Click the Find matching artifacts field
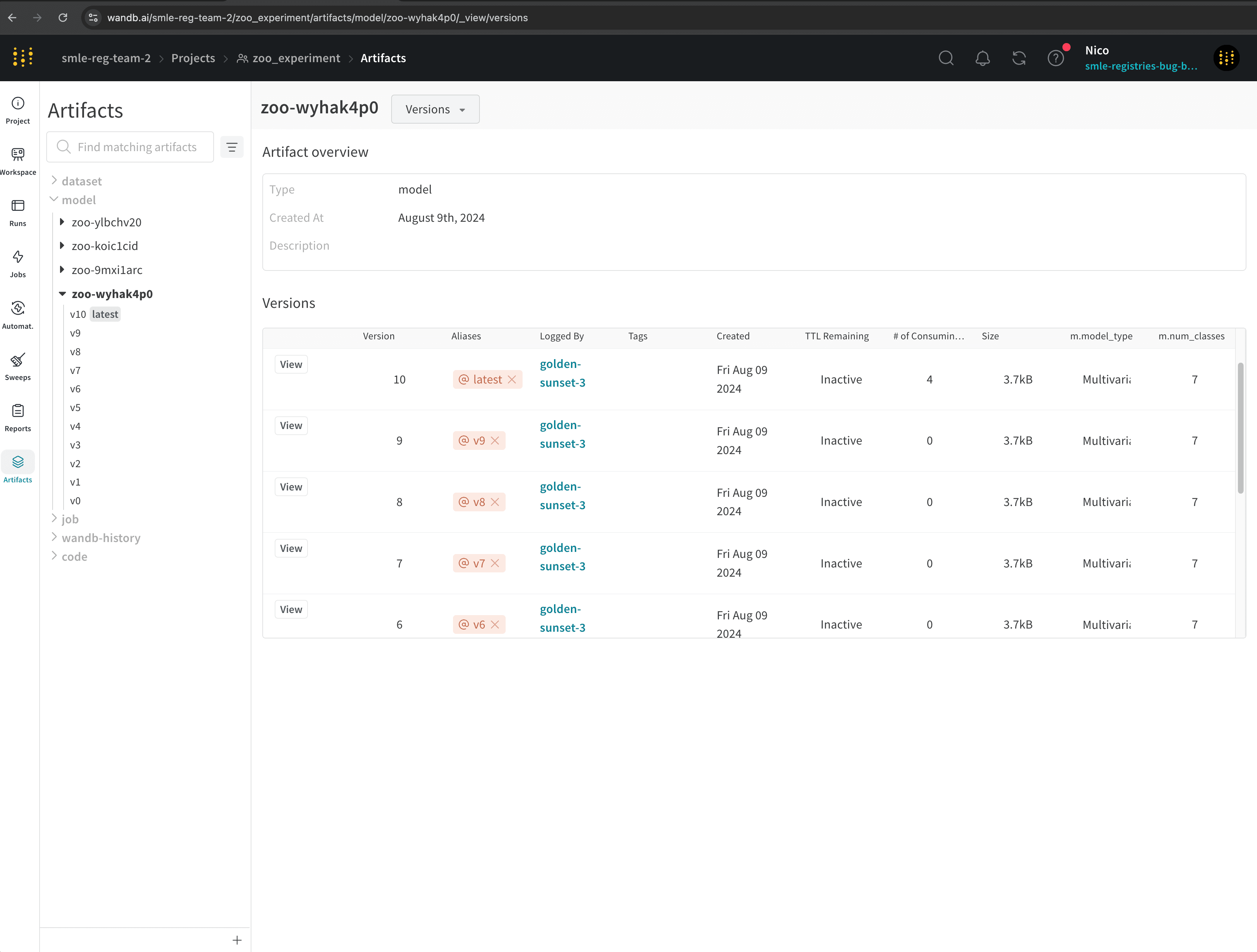This screenshot has width=1257, height=952. [137, 147]
